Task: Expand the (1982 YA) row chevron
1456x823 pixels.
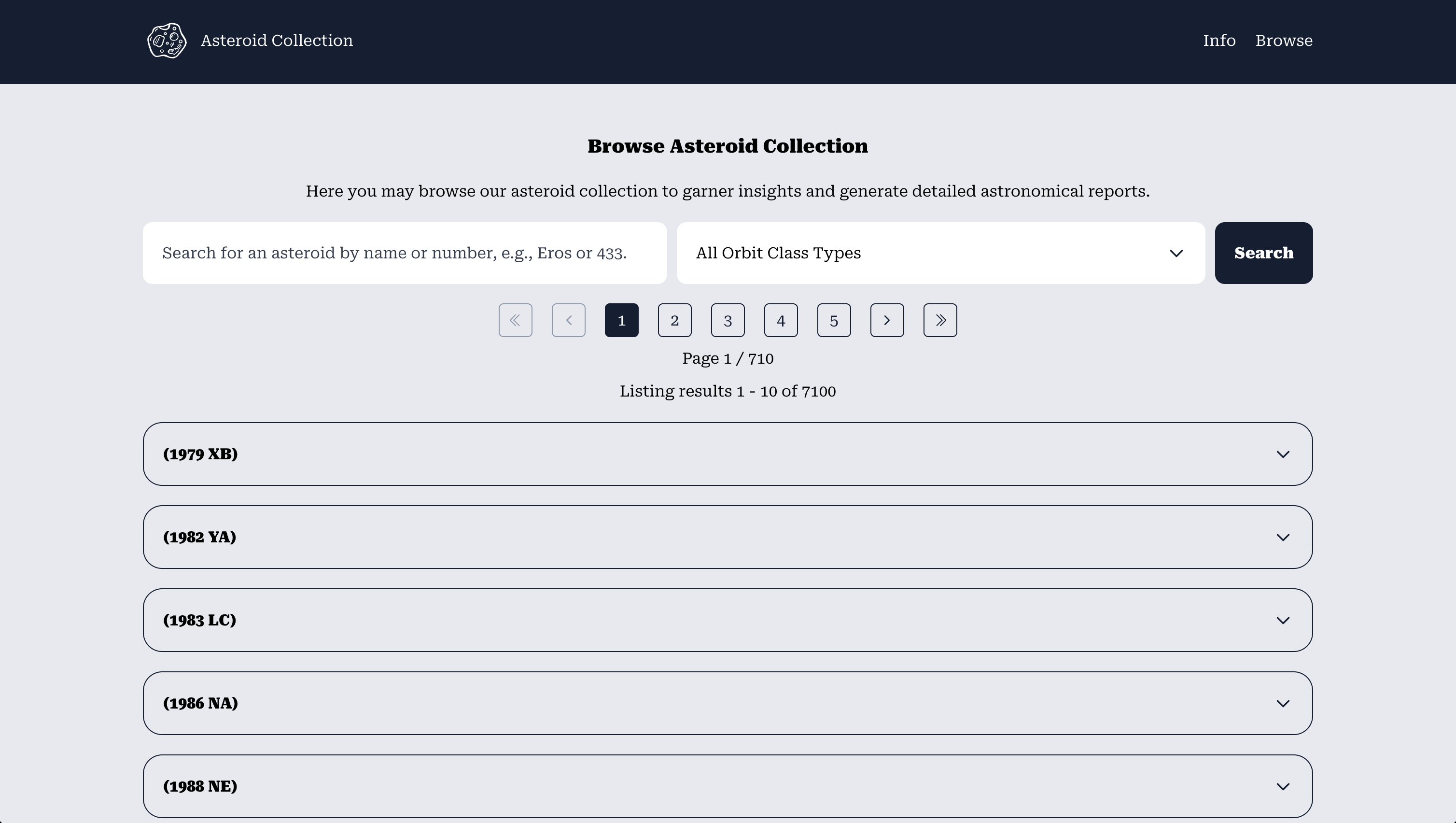Action: (x=1283, y=537)
